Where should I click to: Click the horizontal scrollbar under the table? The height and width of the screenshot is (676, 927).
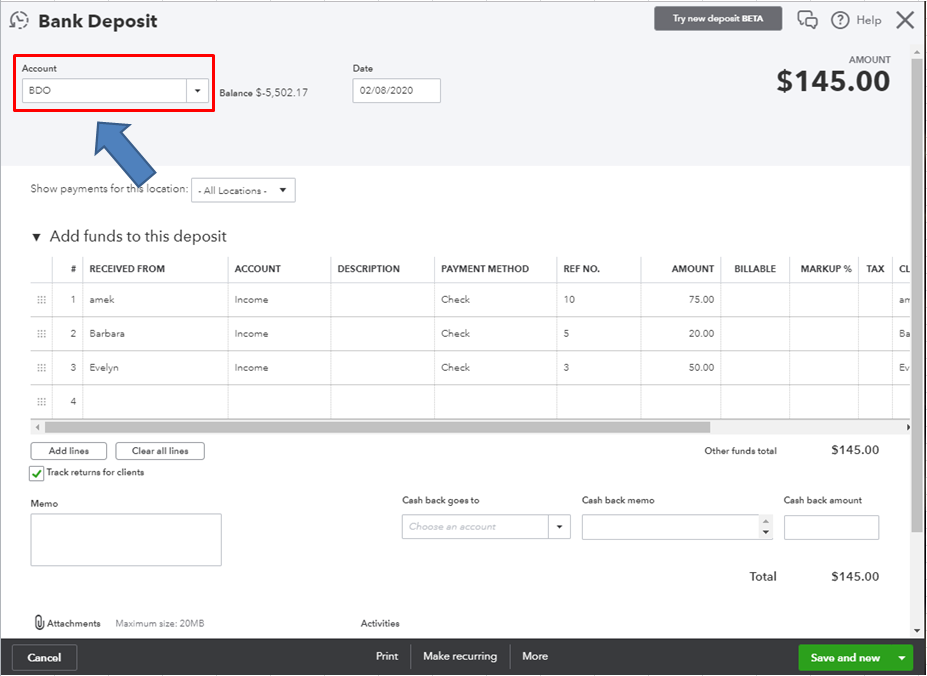(377, 427)
